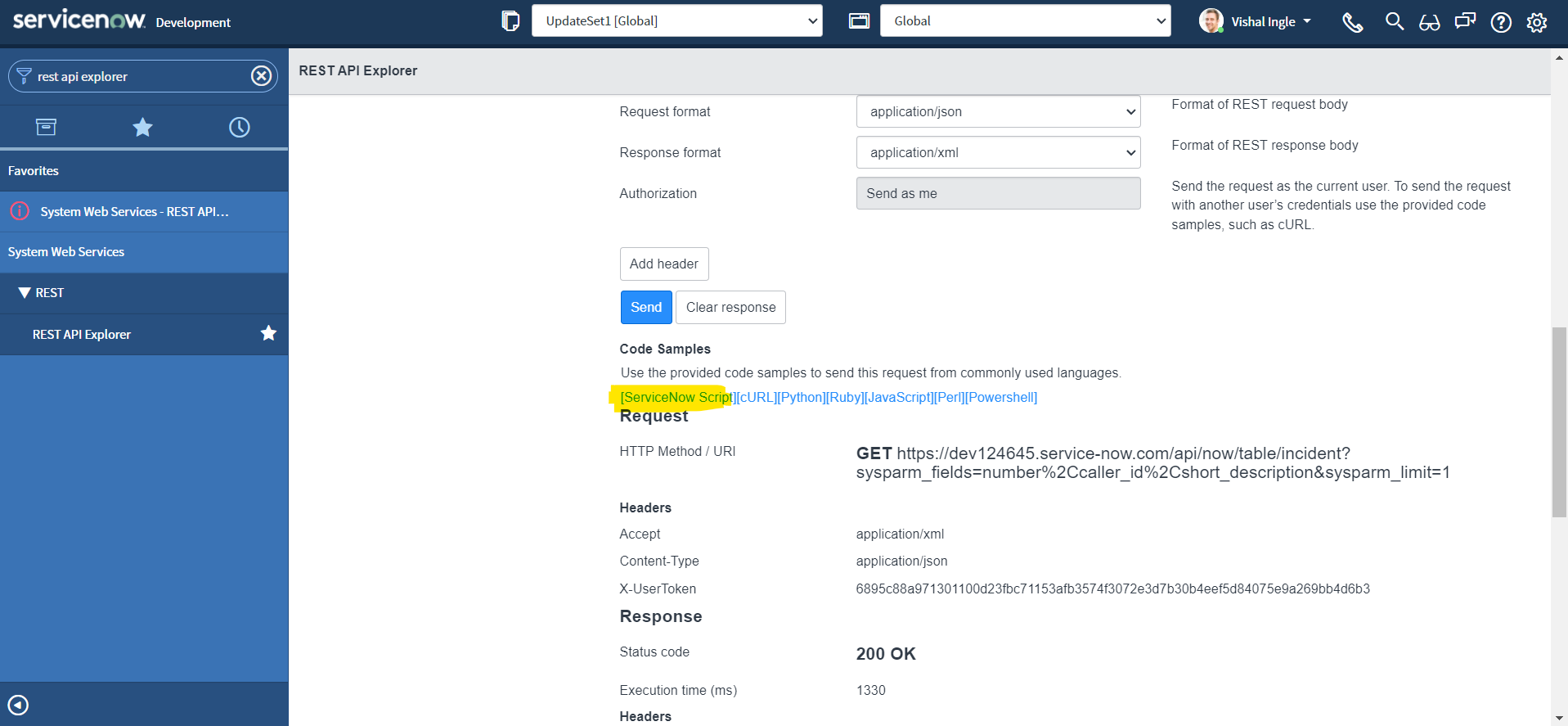Click the Content-Type value application/json
Screen dimensions: 1568x726
pyautogui.click(x=901, y=561)
